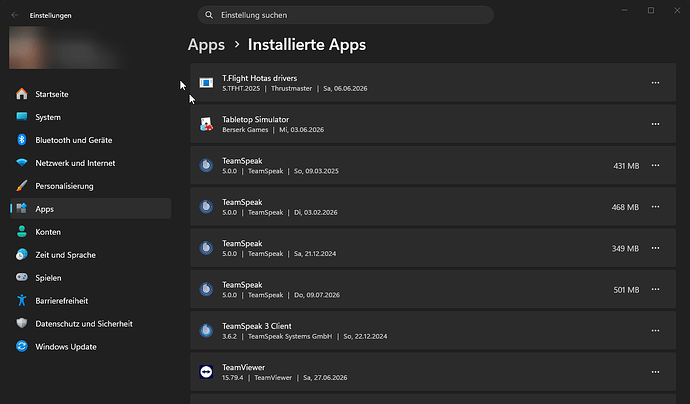The width and height of the screenshot is (690, 404).
Task: Click the TeamSpeak 3 Client app icon
Action: point(206,330)
